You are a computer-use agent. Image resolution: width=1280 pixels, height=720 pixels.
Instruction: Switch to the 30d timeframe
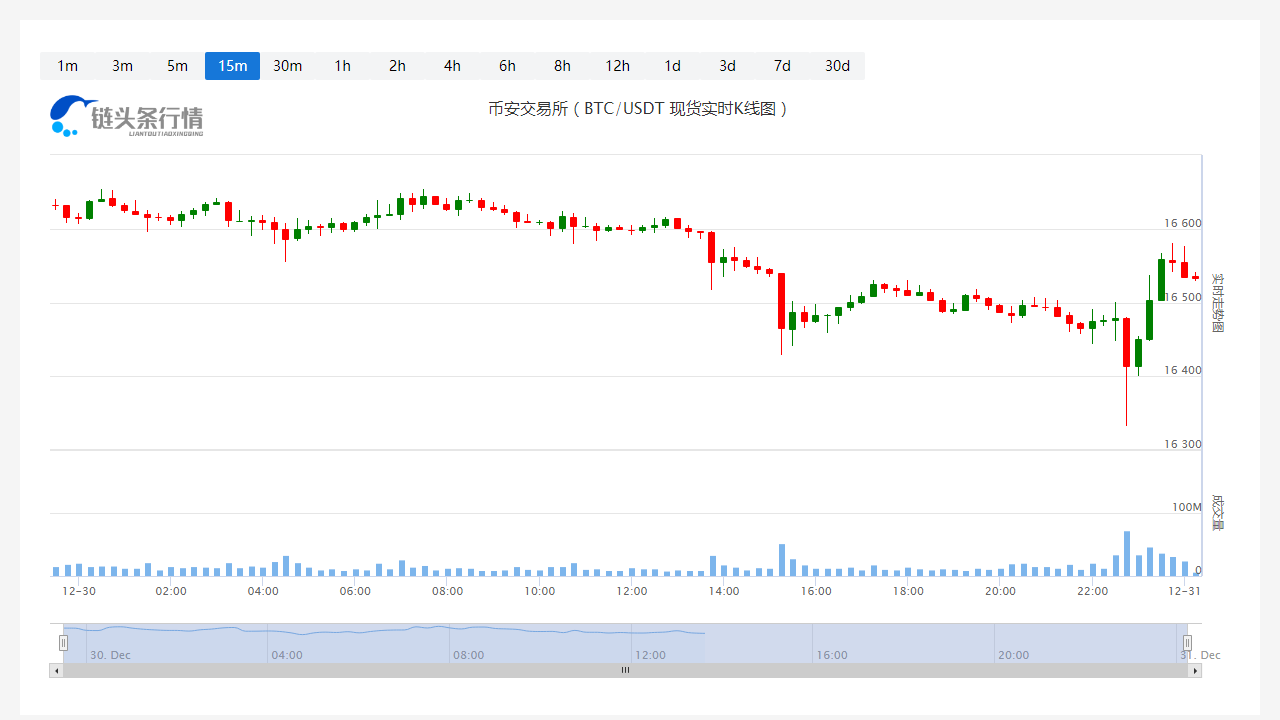point(837,66)
